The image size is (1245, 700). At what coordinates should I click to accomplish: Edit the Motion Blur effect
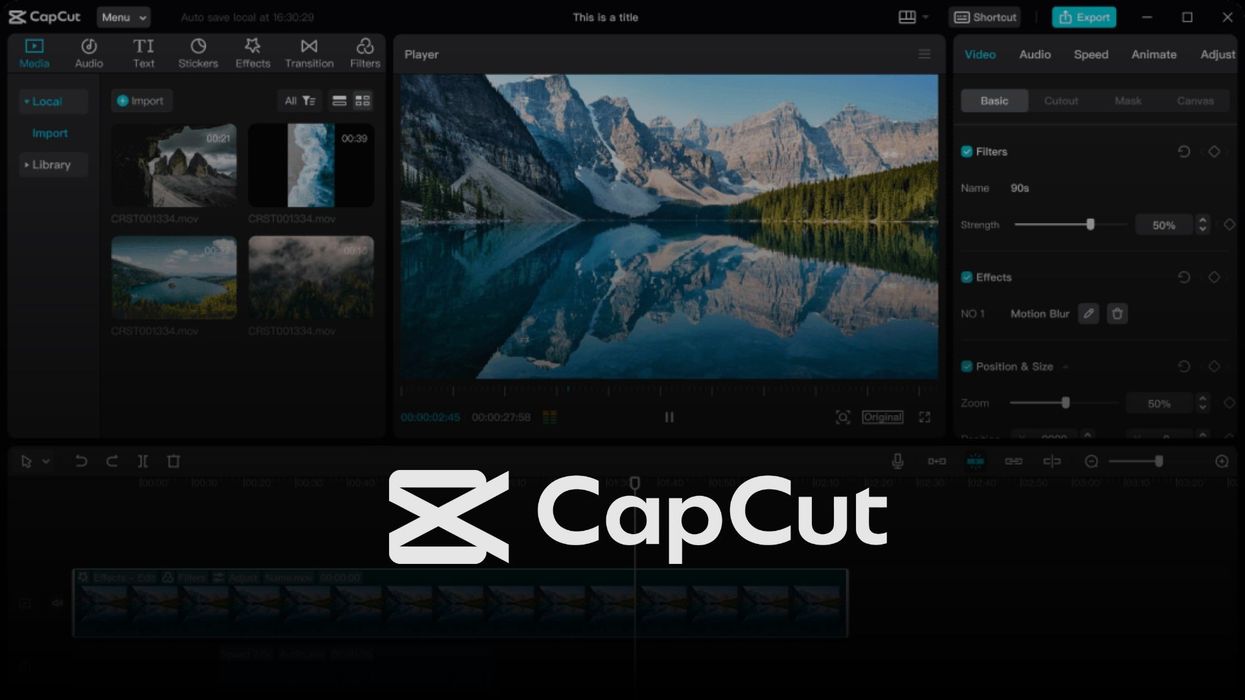click(x=1089, y=314)
